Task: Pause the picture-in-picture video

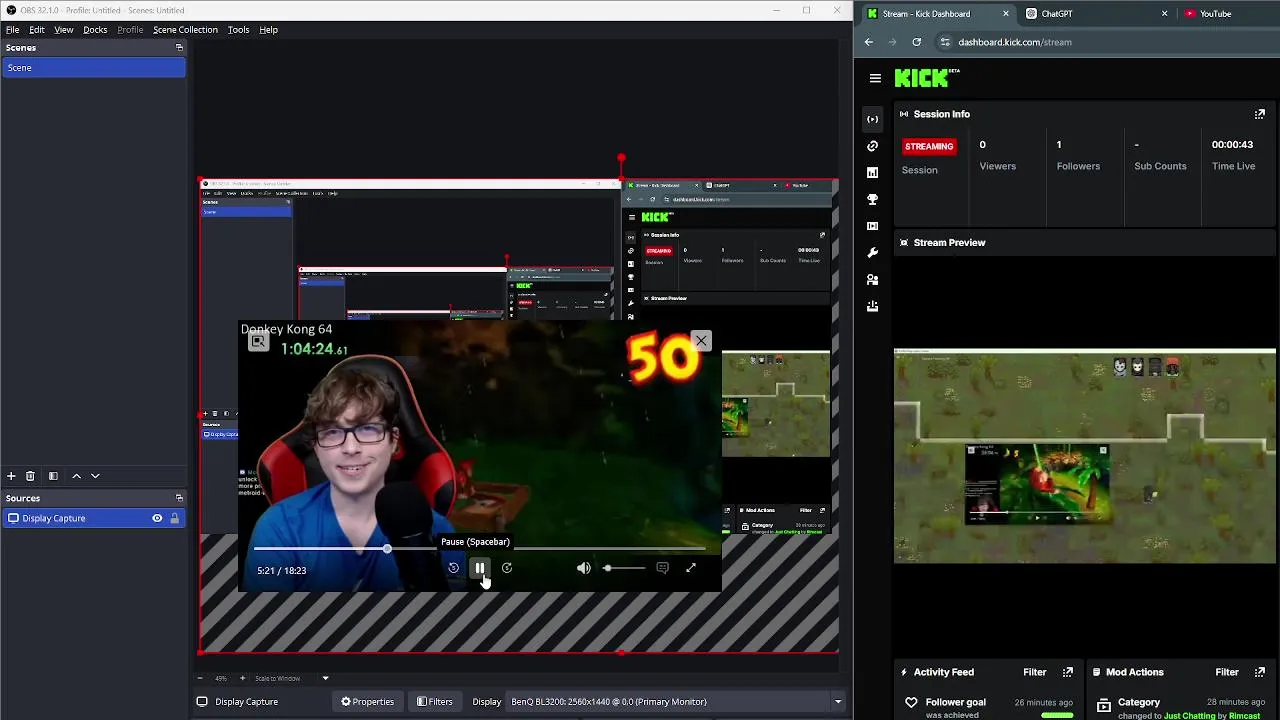Action: click(480, 568)
